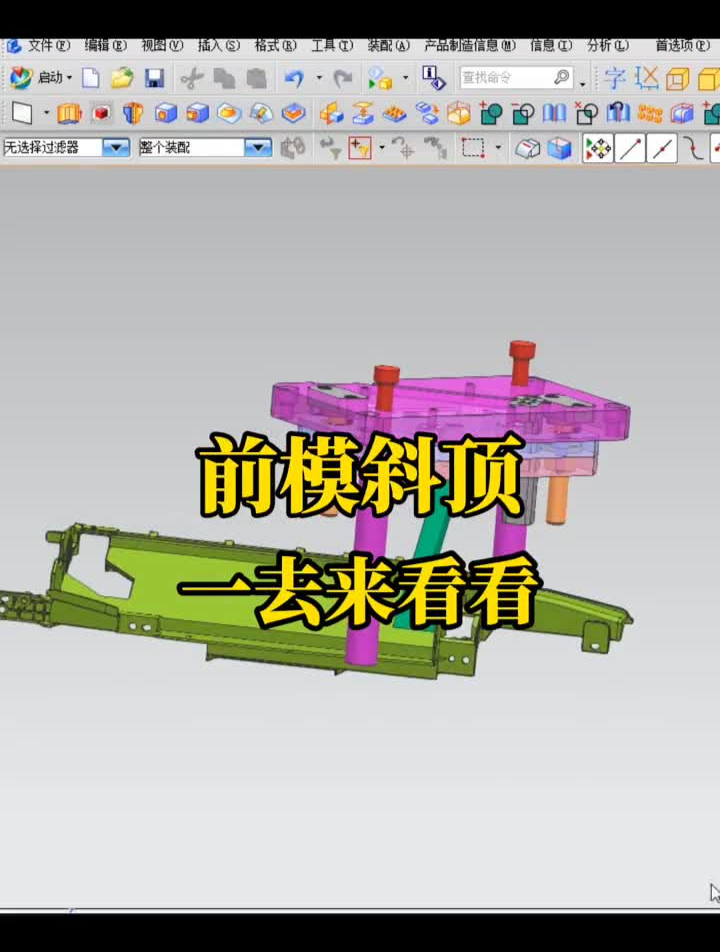720x952 pixels.
Task: Click the scissors cut icon
Action: pyautogui.click(x=192, y=78)
